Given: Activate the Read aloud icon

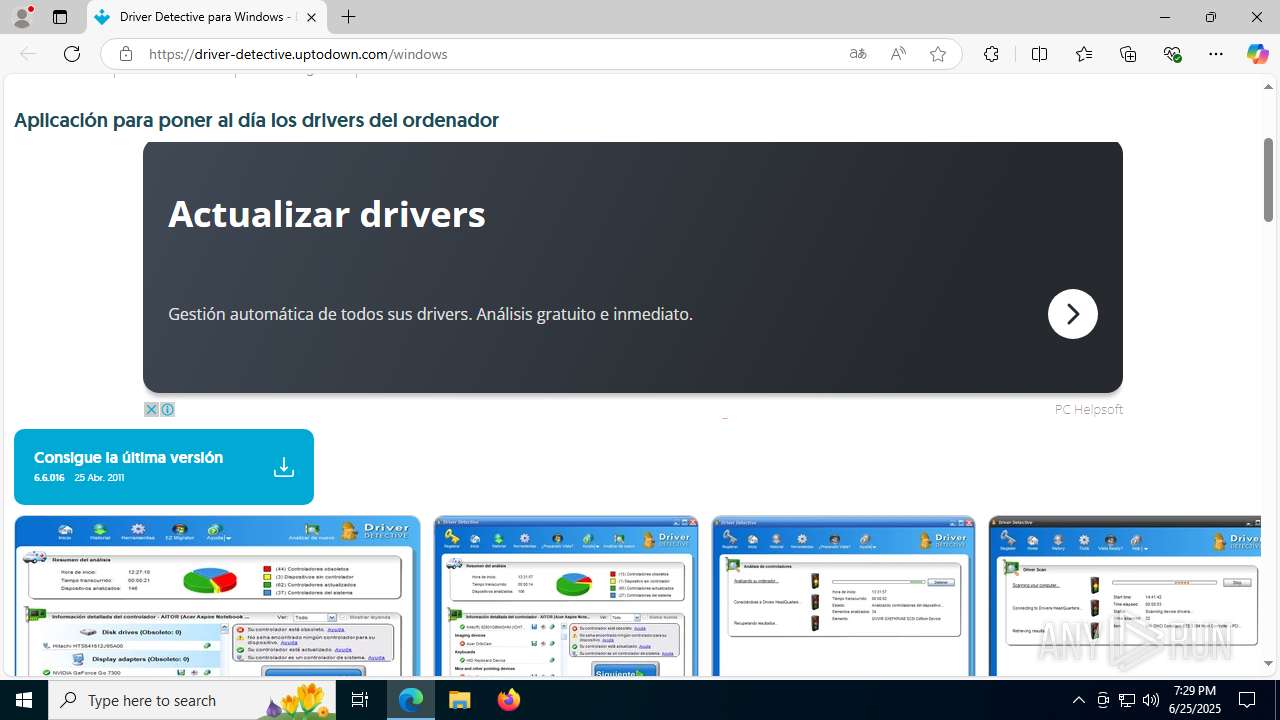Looking at the screenshot, I should point(898,54).
